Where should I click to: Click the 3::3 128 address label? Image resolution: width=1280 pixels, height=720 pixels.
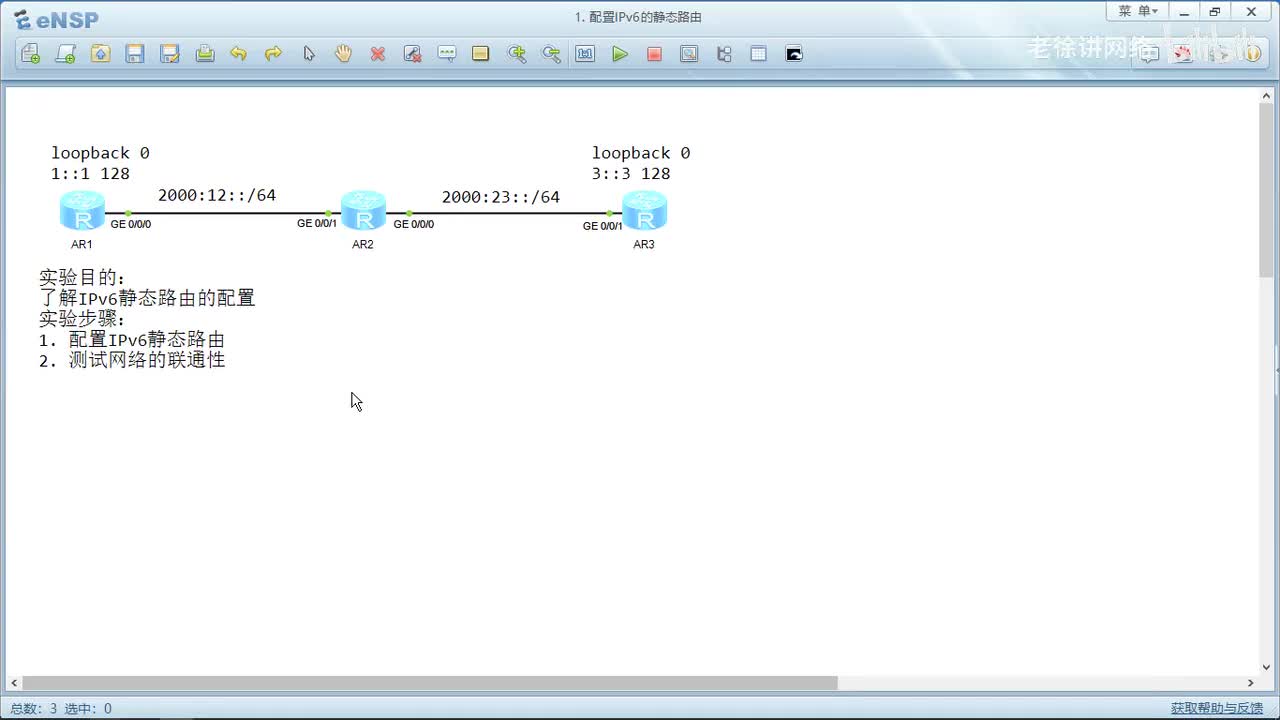click(x=631, y=174)
